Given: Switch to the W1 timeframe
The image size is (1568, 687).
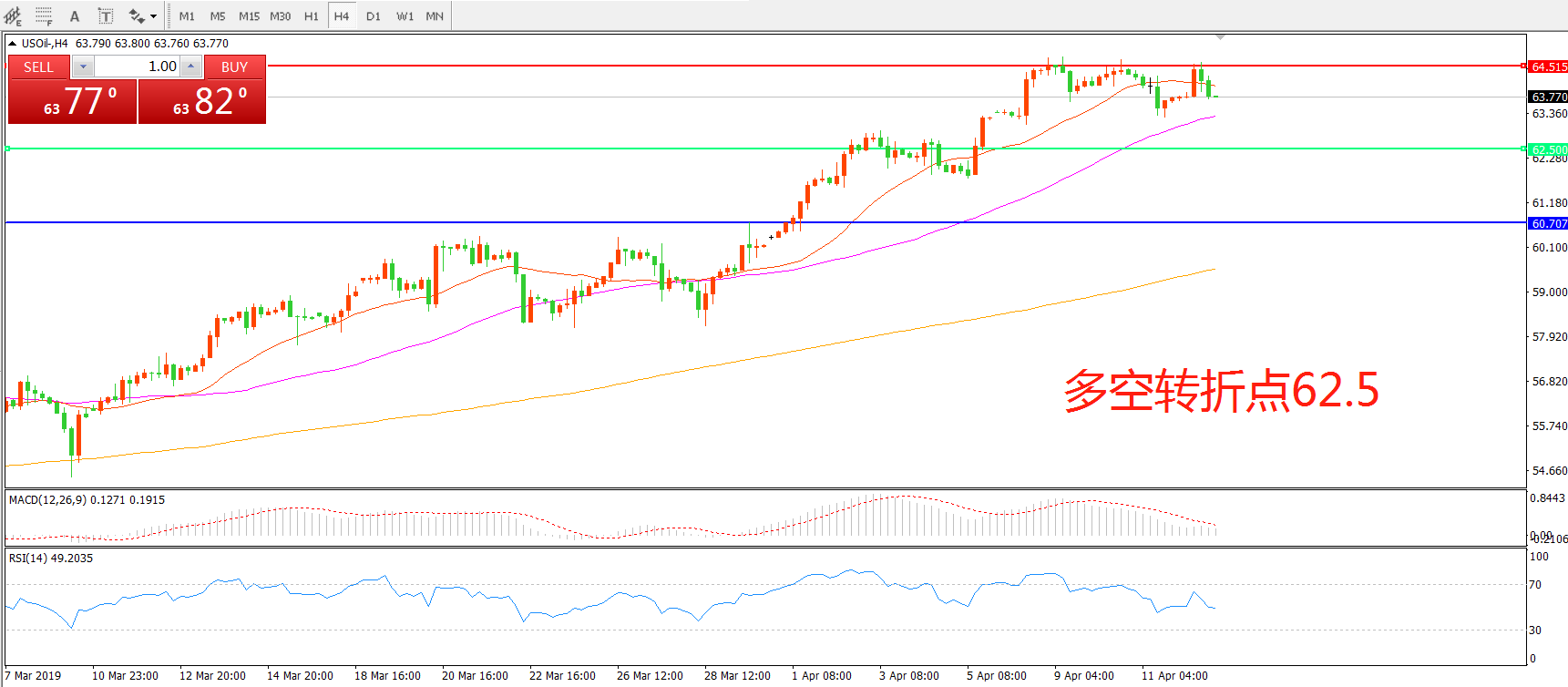Looking at the screenshot, I should pyautogui.click(x=405, y=15).
